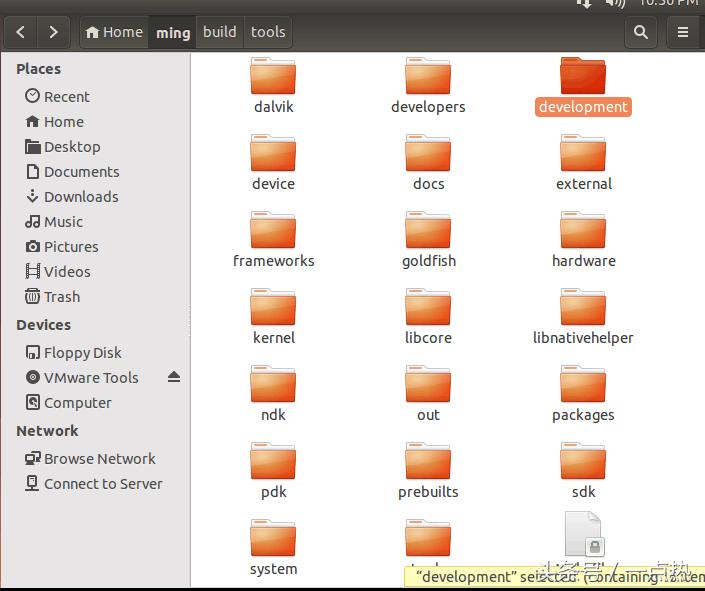This screenshot has width=705, height=591.
Task: Click the "frameworks" folder name
Action: point(273,261)
